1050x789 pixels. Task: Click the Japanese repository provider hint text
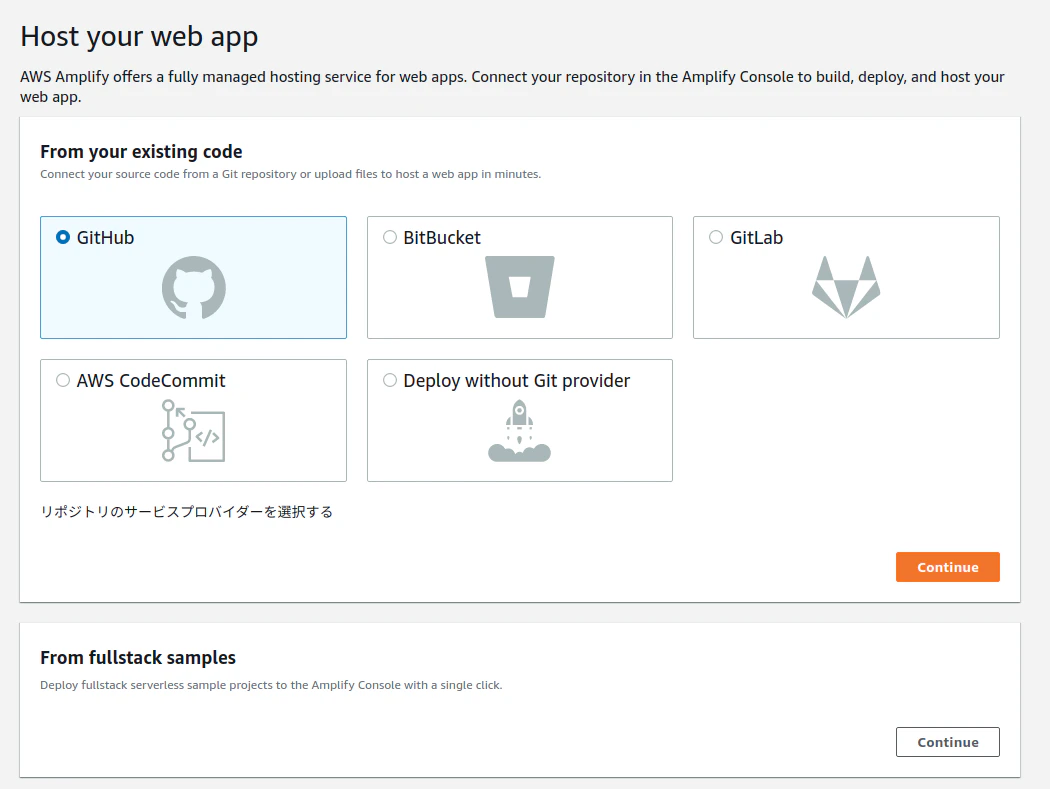click(x=186, y=512)
